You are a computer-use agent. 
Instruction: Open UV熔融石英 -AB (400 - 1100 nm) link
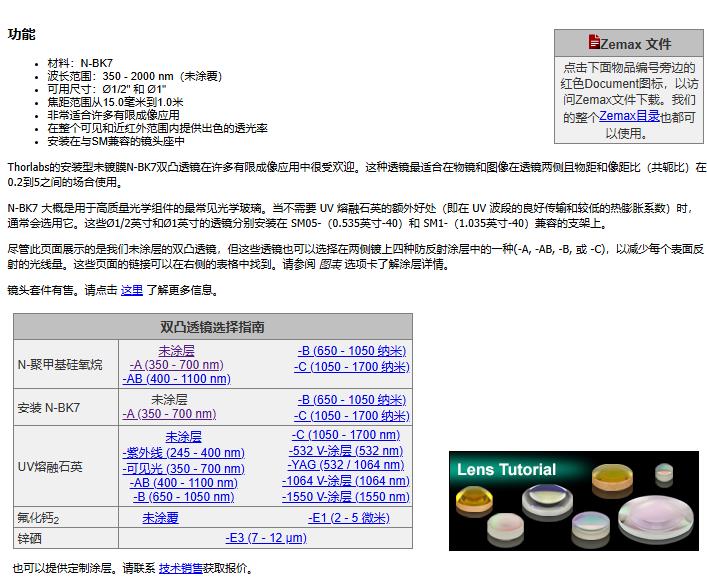pyautogui.click(x=184, y=483)
